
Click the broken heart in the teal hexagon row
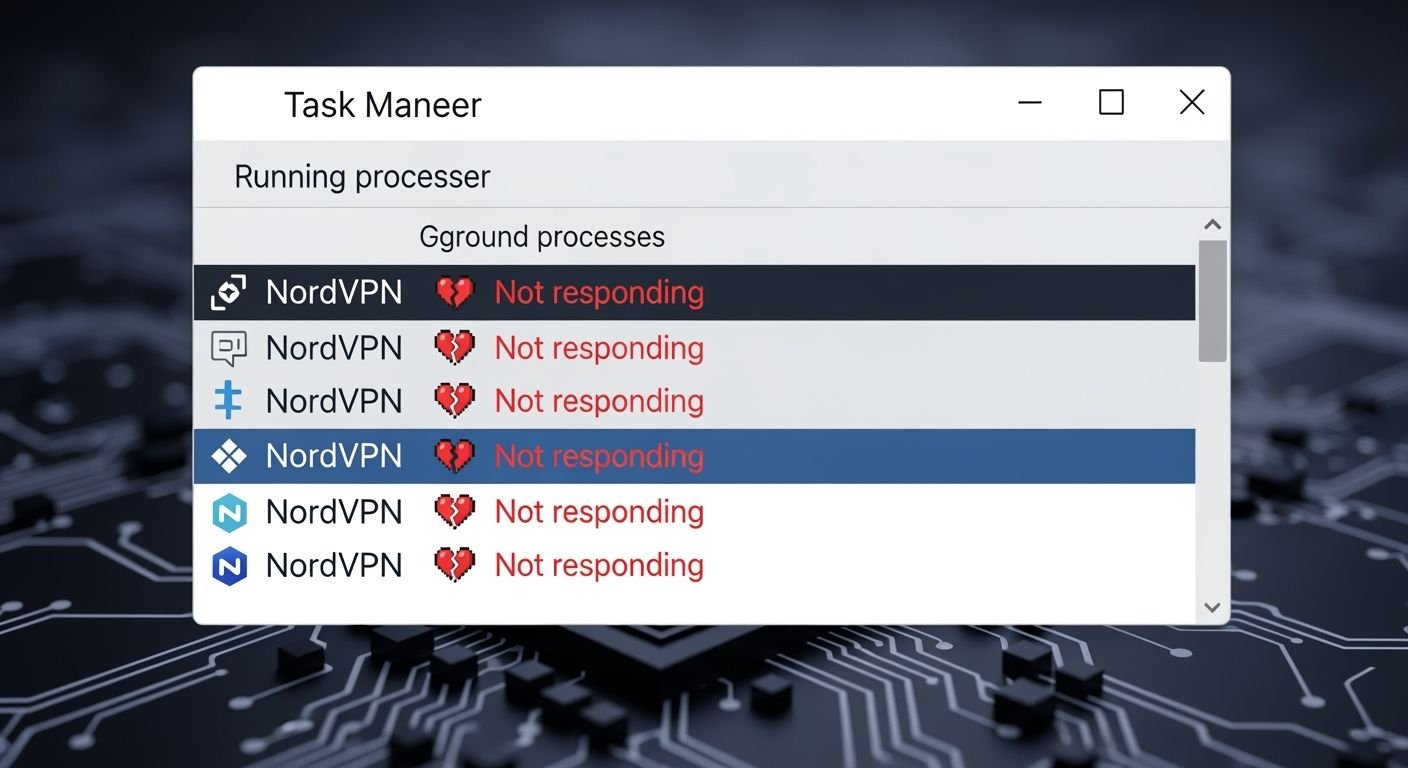point(454,512)
